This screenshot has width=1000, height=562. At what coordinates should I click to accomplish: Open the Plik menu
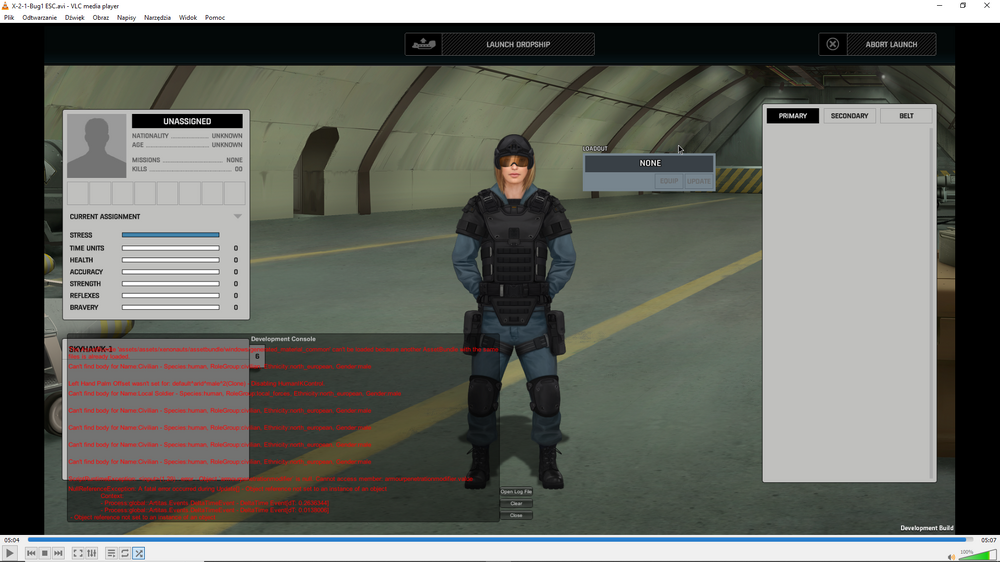coord(9,18)
